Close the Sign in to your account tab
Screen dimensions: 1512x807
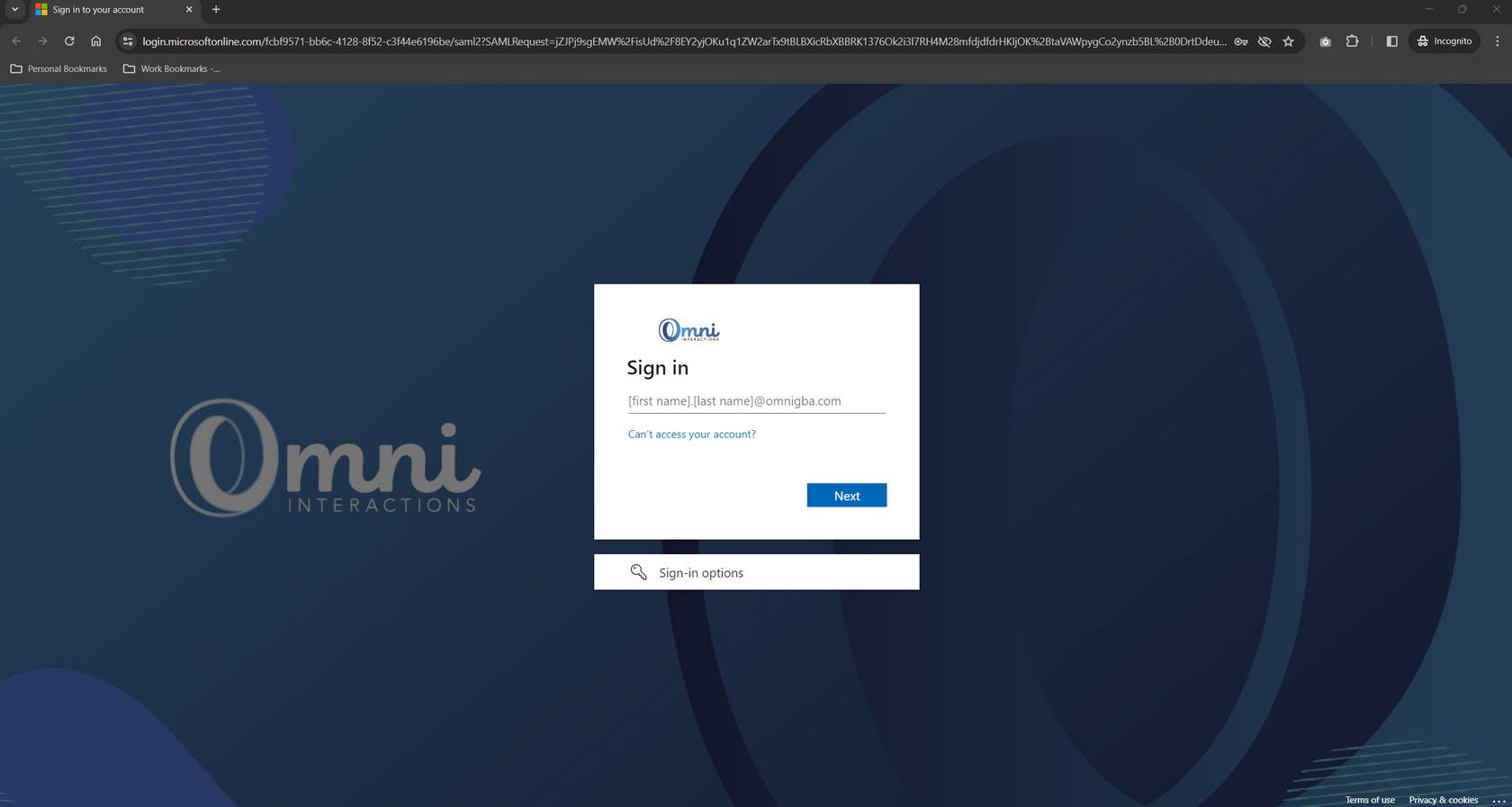189,10
